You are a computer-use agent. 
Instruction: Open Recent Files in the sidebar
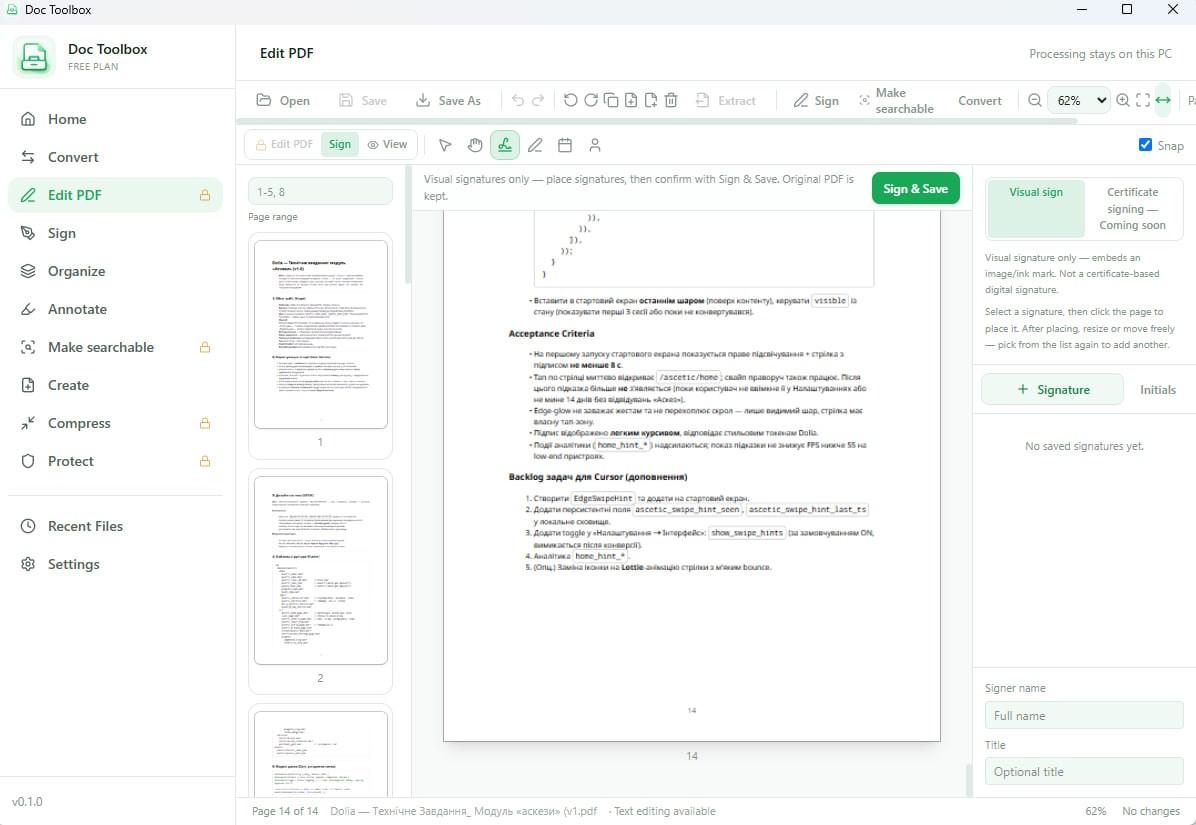pyautogui.click(x=115, y=526)
